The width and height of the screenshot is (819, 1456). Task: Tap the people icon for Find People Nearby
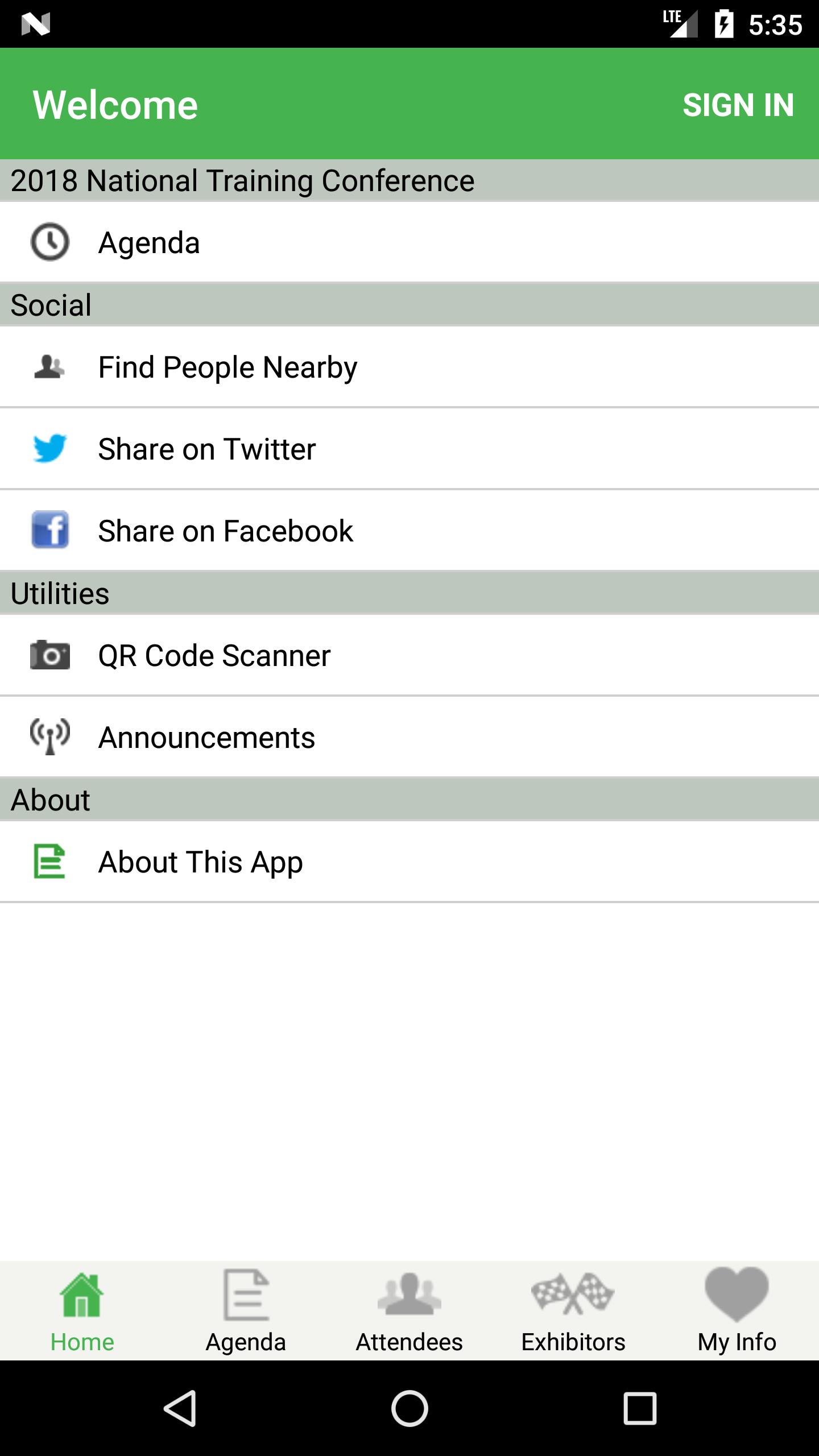click(50, 367)
